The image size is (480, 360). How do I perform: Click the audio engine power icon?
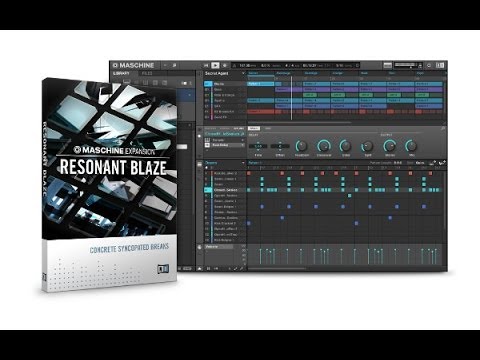click(x=429, y=65)
